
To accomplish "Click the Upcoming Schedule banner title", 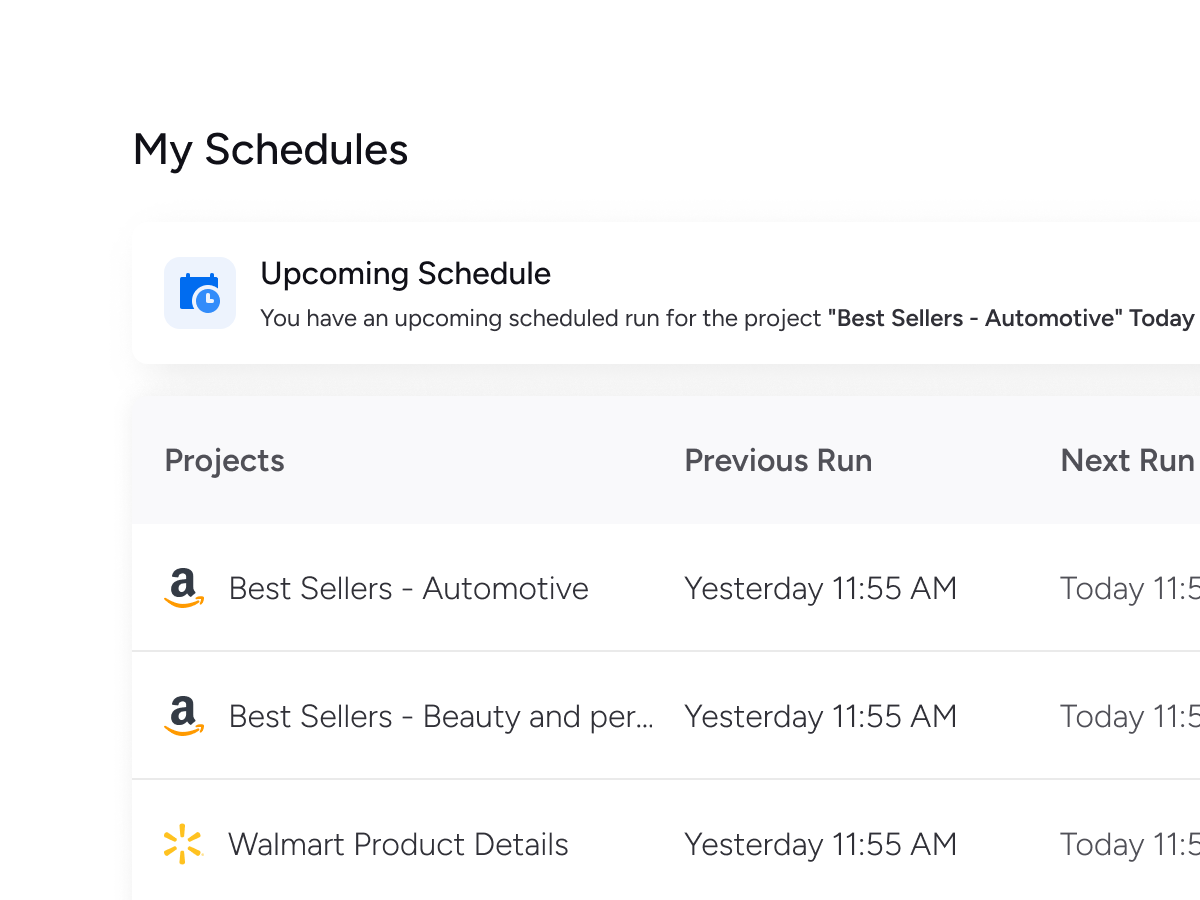I will click(405, 273).
